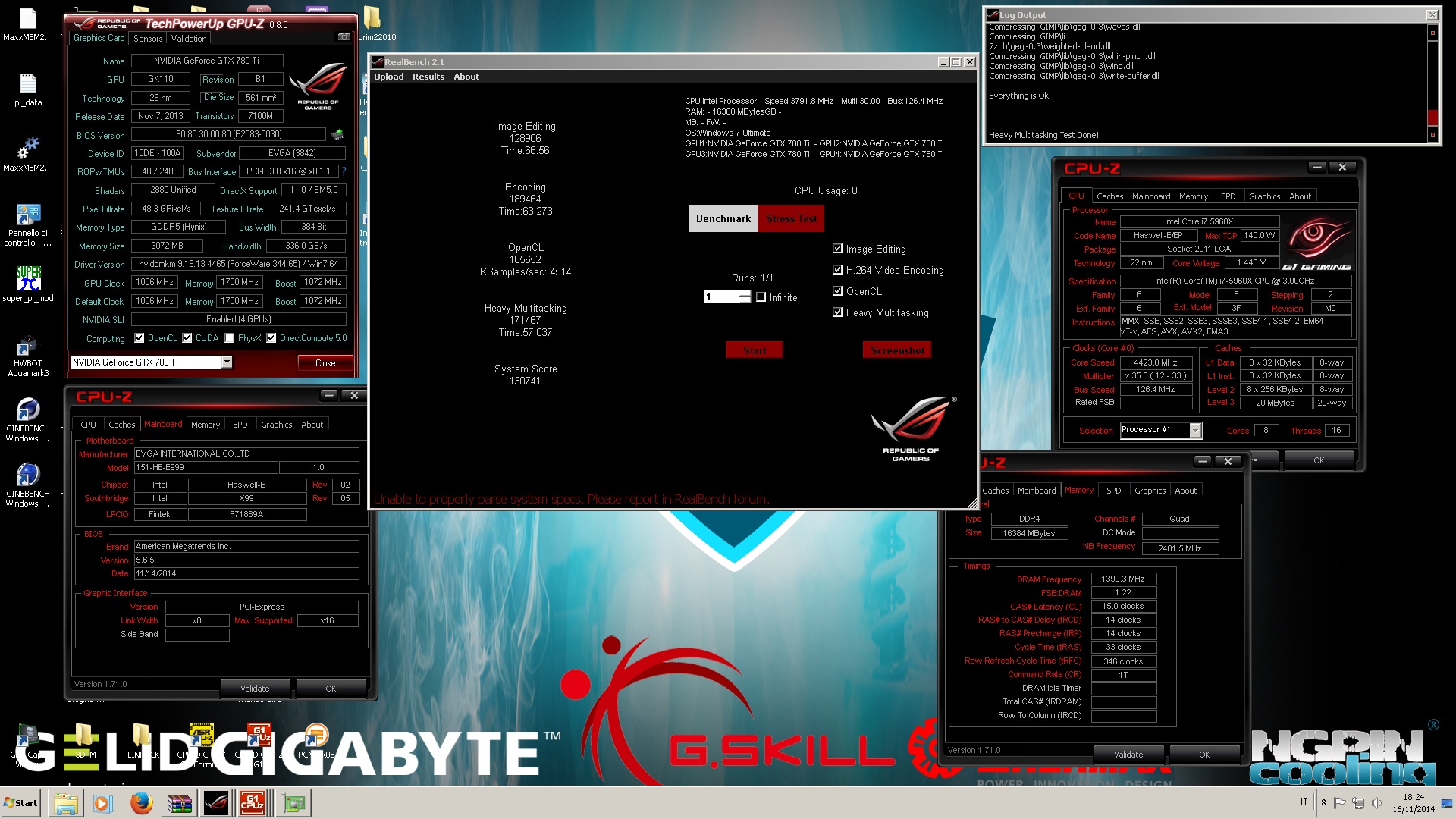This screenshot has height=819, width=1456.
Task: Take RealBench Screenshot
Action: click(897, 350)
